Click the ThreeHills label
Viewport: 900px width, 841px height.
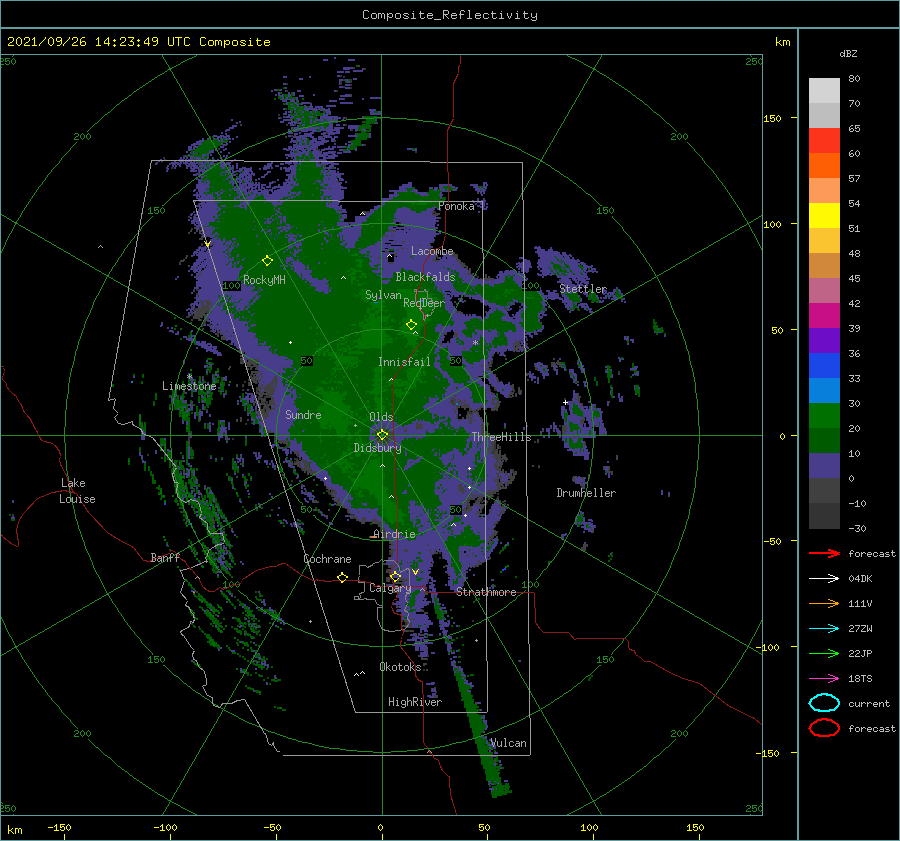coord(502,437)
